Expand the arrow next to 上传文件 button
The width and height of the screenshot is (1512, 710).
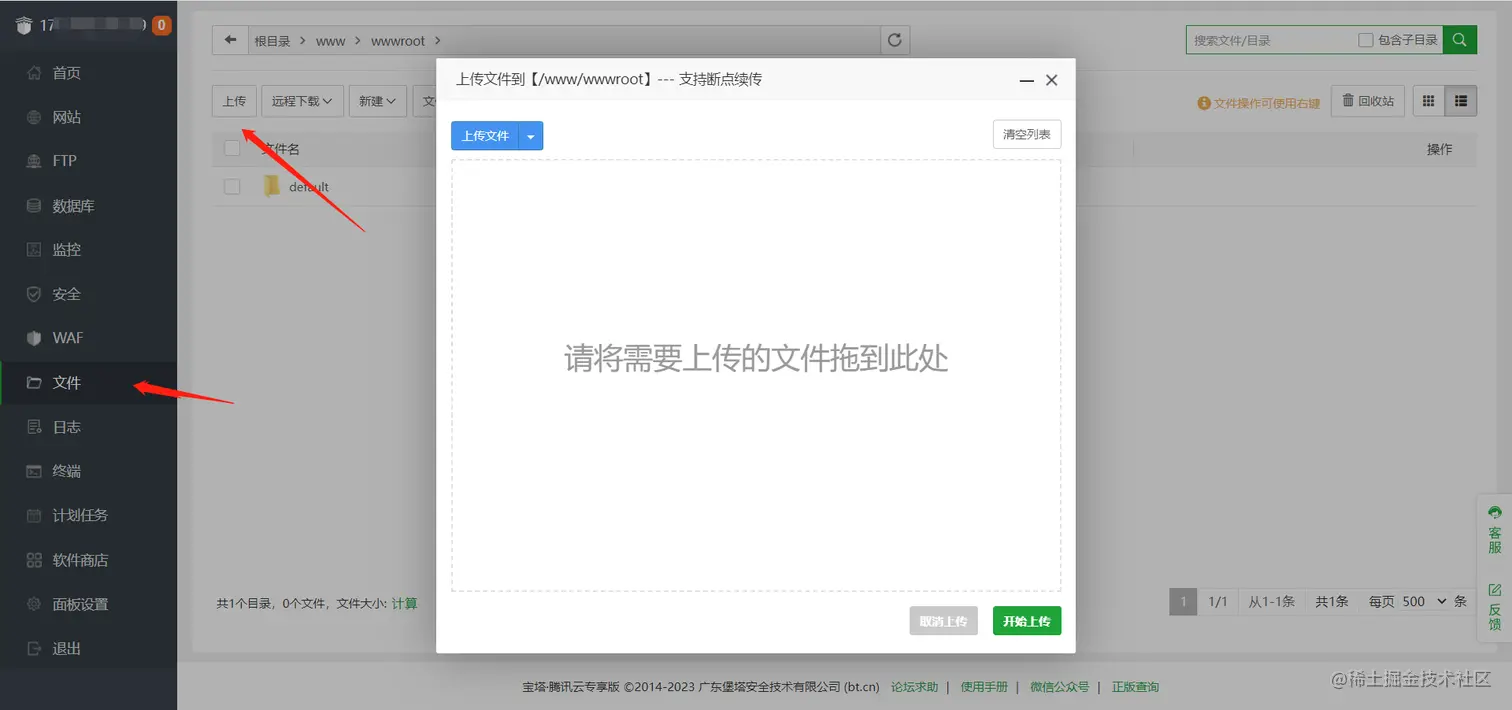click(531, 134)
